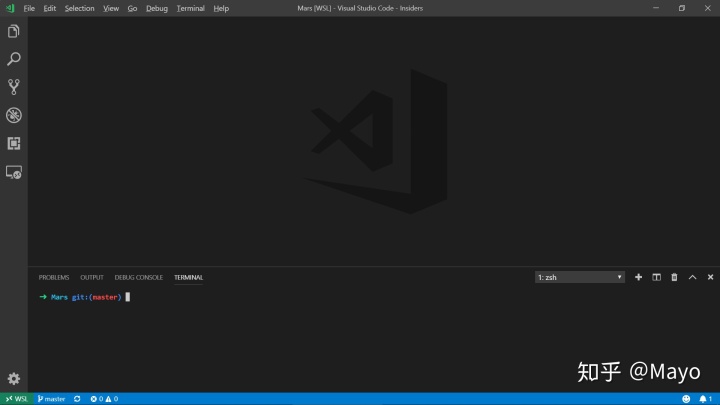Open the Debug view icon

click(14, 115)
